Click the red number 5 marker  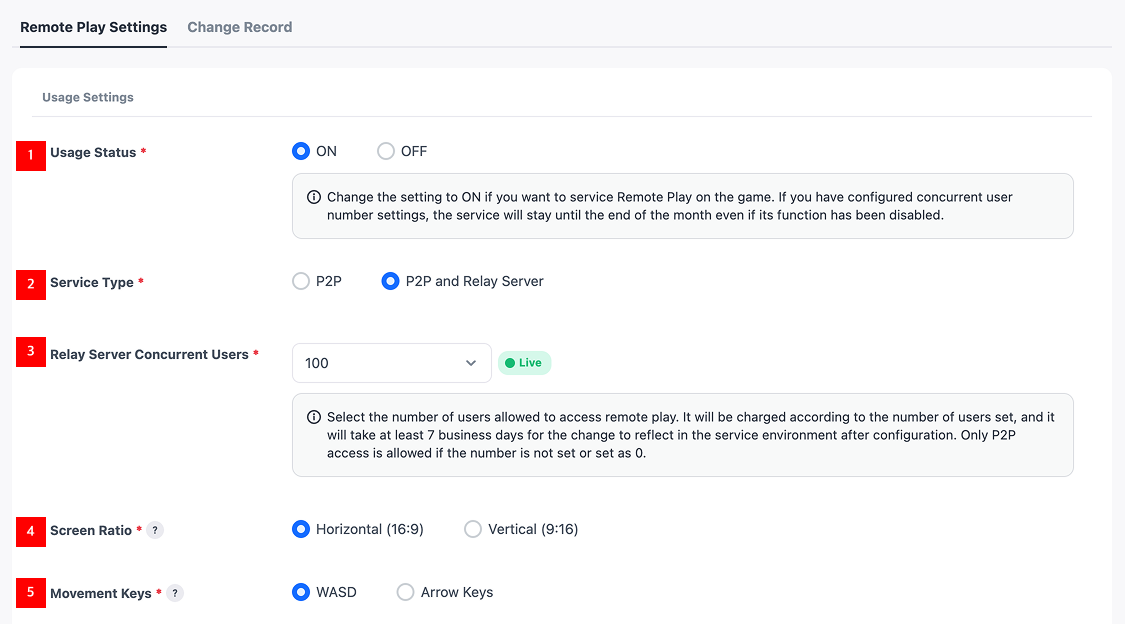coord(31,592)
